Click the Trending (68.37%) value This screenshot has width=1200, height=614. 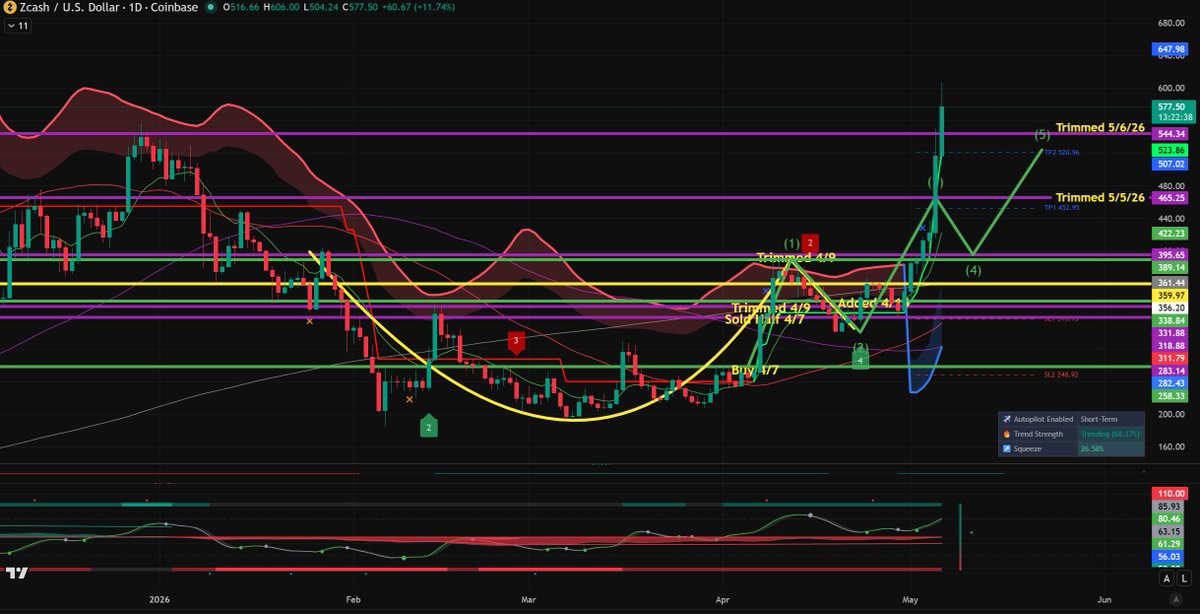click(x=1111, y=434)
